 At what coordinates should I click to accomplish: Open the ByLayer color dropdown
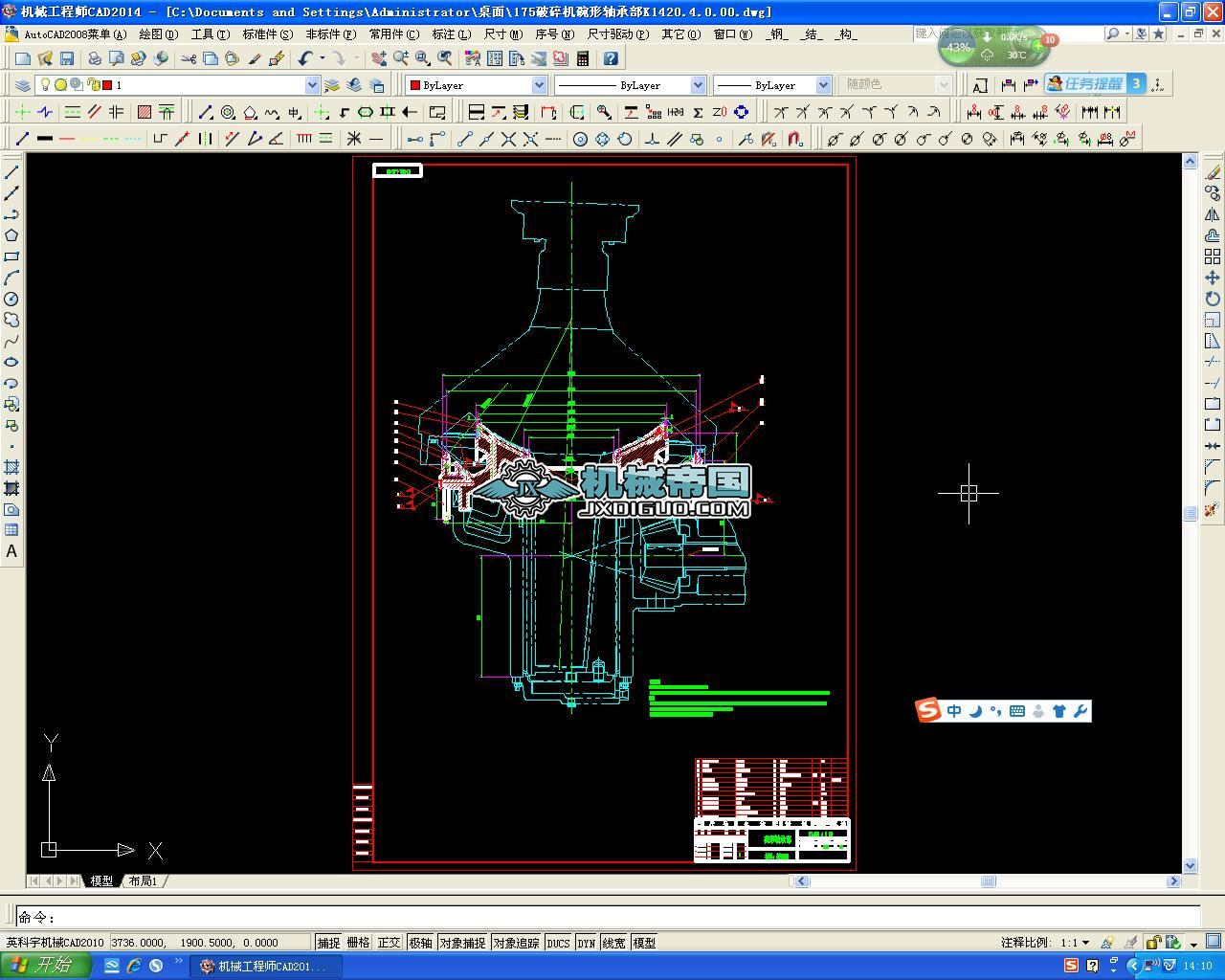click(x=539, y=85)
